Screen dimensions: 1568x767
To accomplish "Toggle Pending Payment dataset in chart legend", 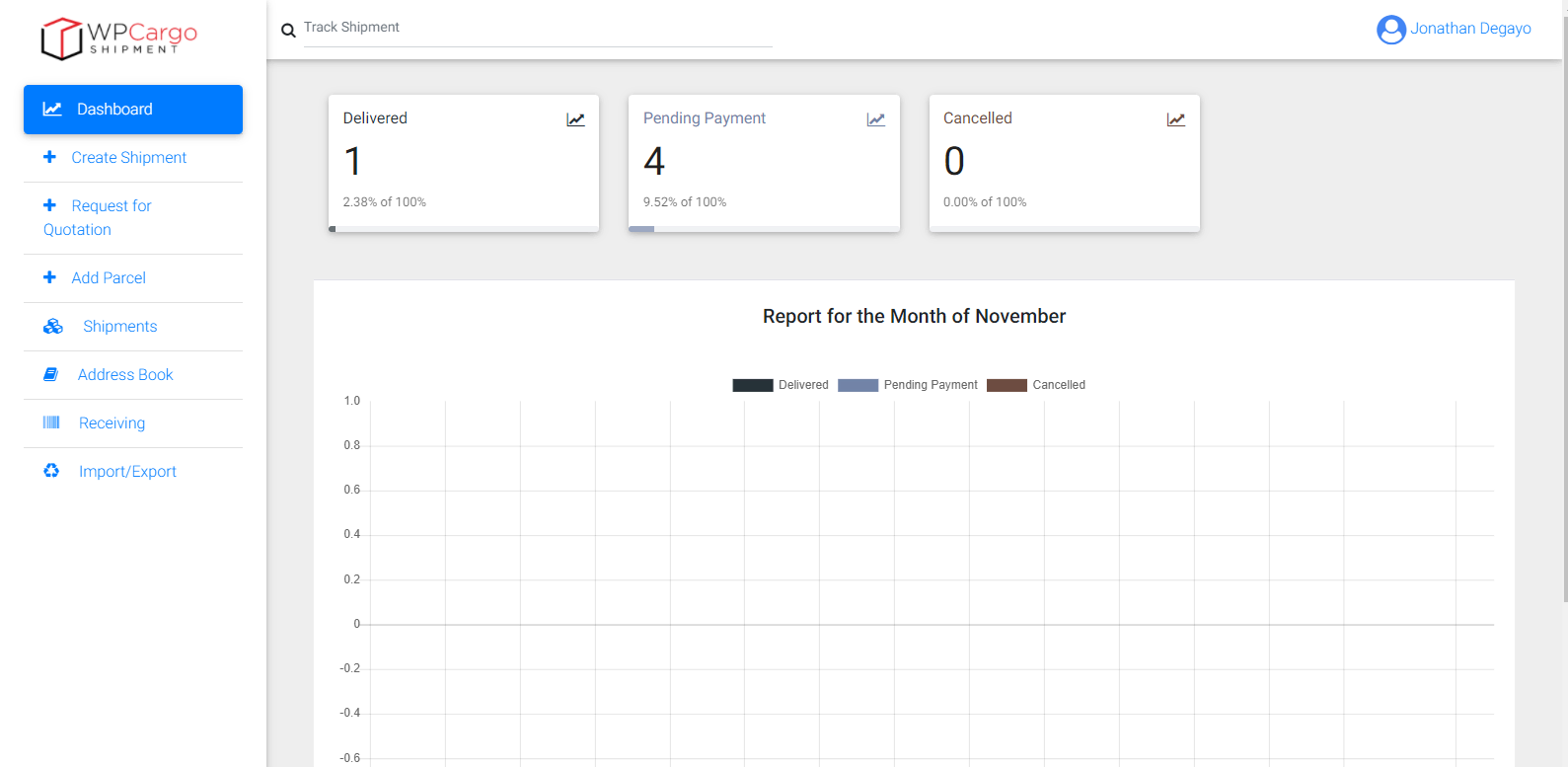I will (x=907, y=385).
